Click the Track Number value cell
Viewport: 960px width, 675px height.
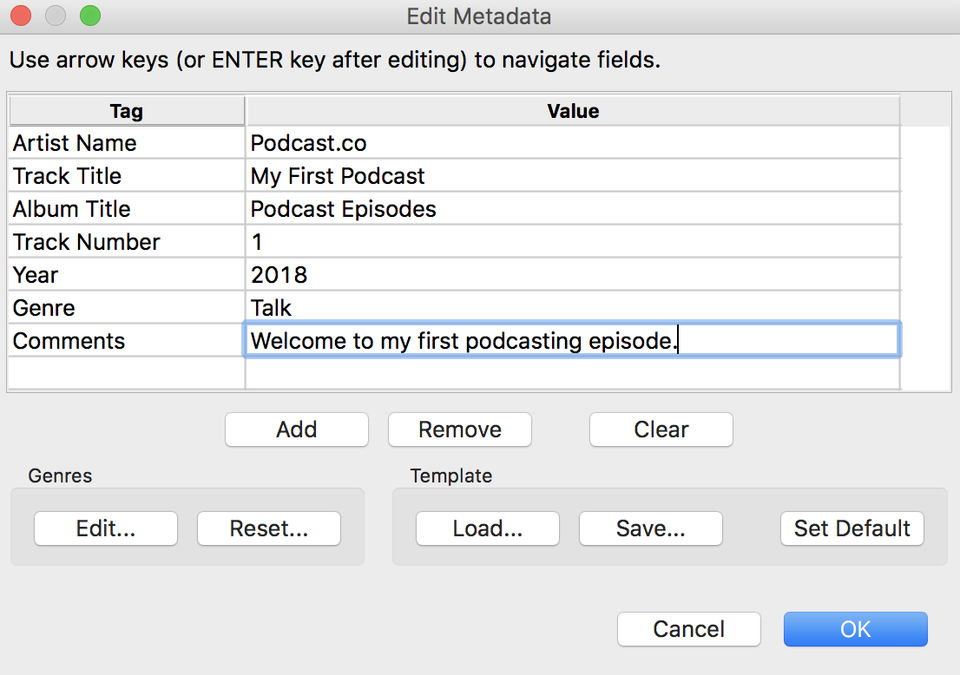[572, 242]
